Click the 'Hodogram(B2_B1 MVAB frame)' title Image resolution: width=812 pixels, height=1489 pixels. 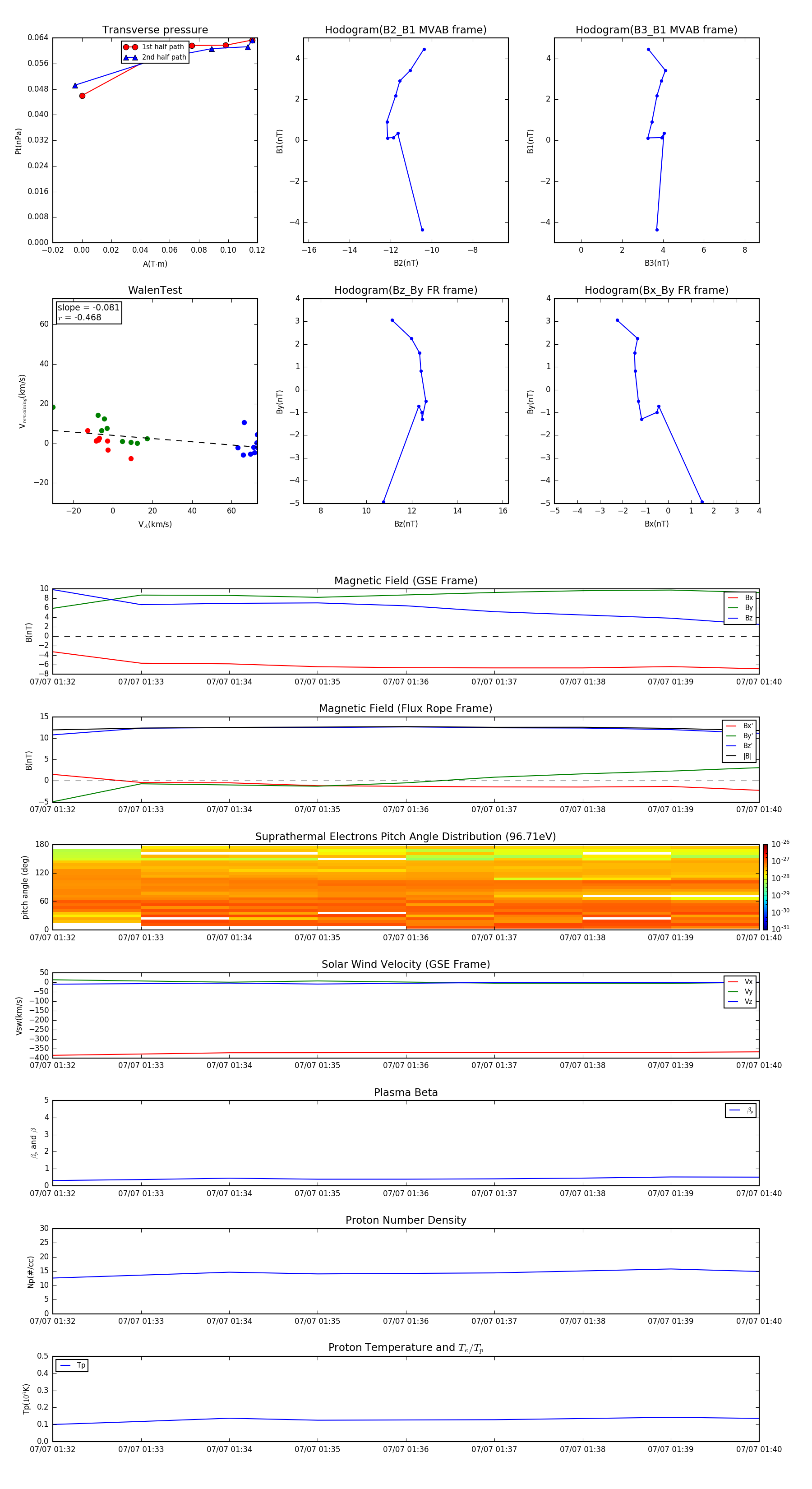point(406,30)
